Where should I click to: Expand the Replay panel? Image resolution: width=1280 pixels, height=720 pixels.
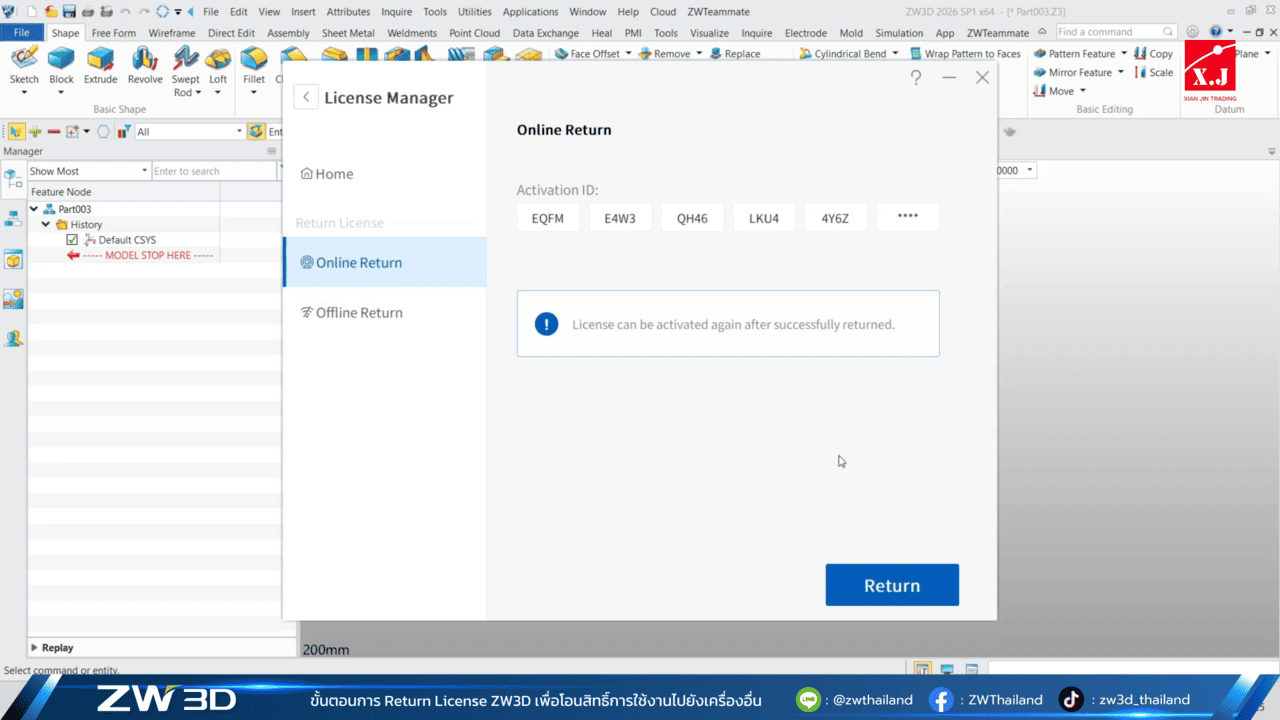point(36,647)
